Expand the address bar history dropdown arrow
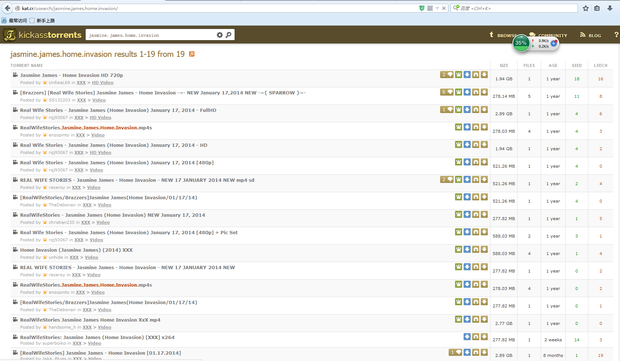Viewport: 620px width, 361px height. point(437,8)
